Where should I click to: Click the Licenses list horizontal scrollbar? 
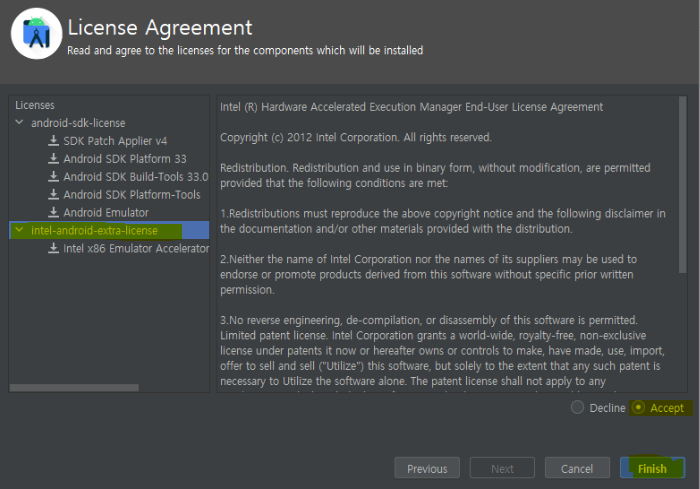pyautogui.click(x=74, y=388)
